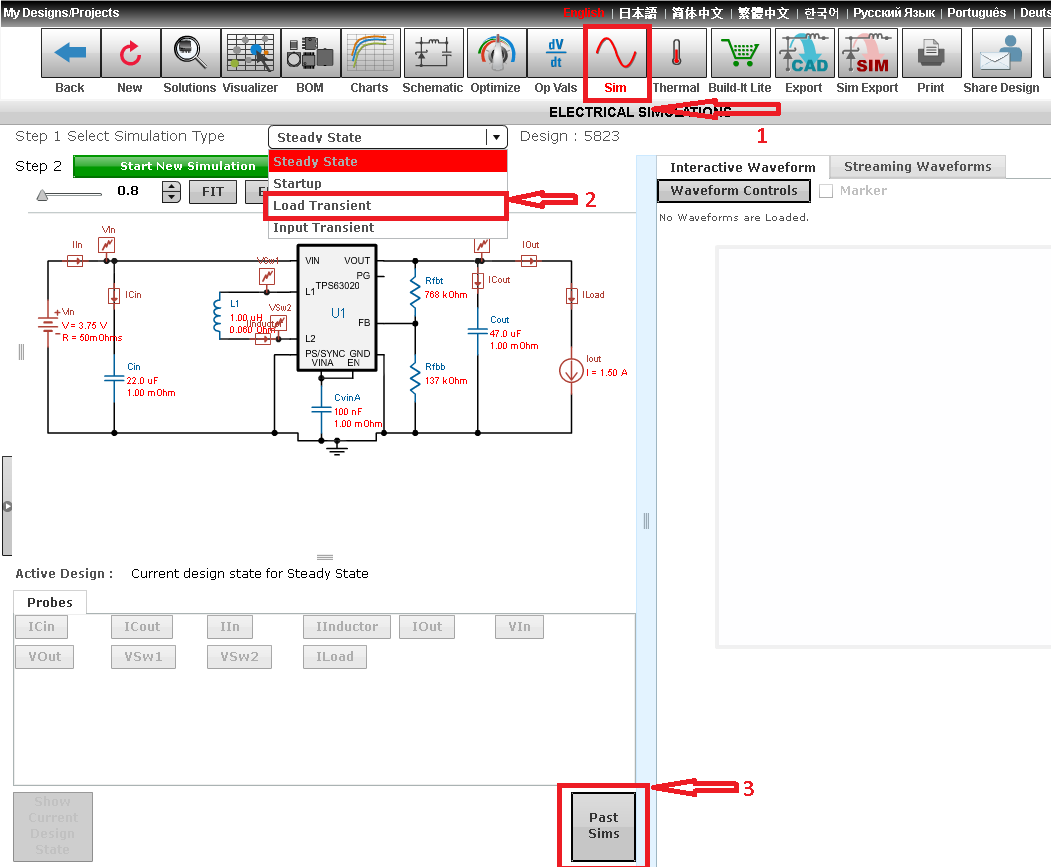Viewport: 1051px width, 867px height.
Task: Click the VSw1 voltage probe on schematic
Action: (267, 276)
